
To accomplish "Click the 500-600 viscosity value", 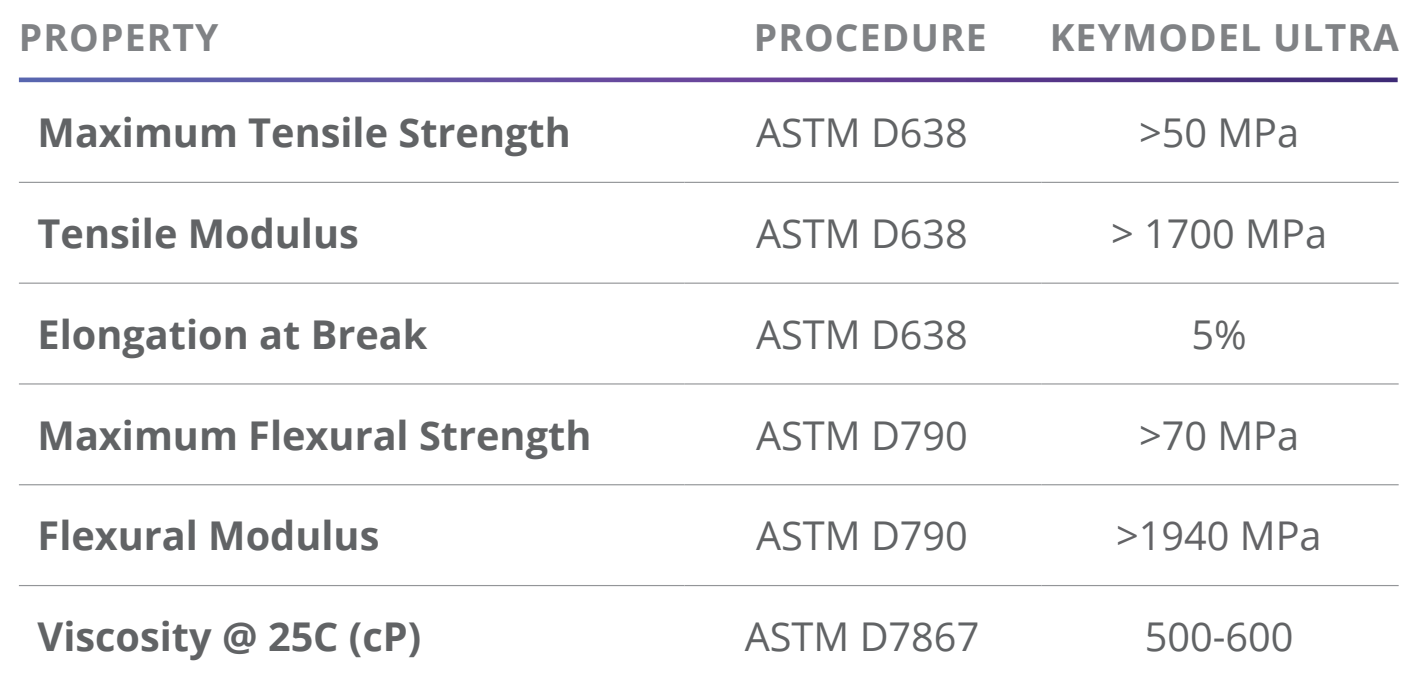I will click(1219, 639).
